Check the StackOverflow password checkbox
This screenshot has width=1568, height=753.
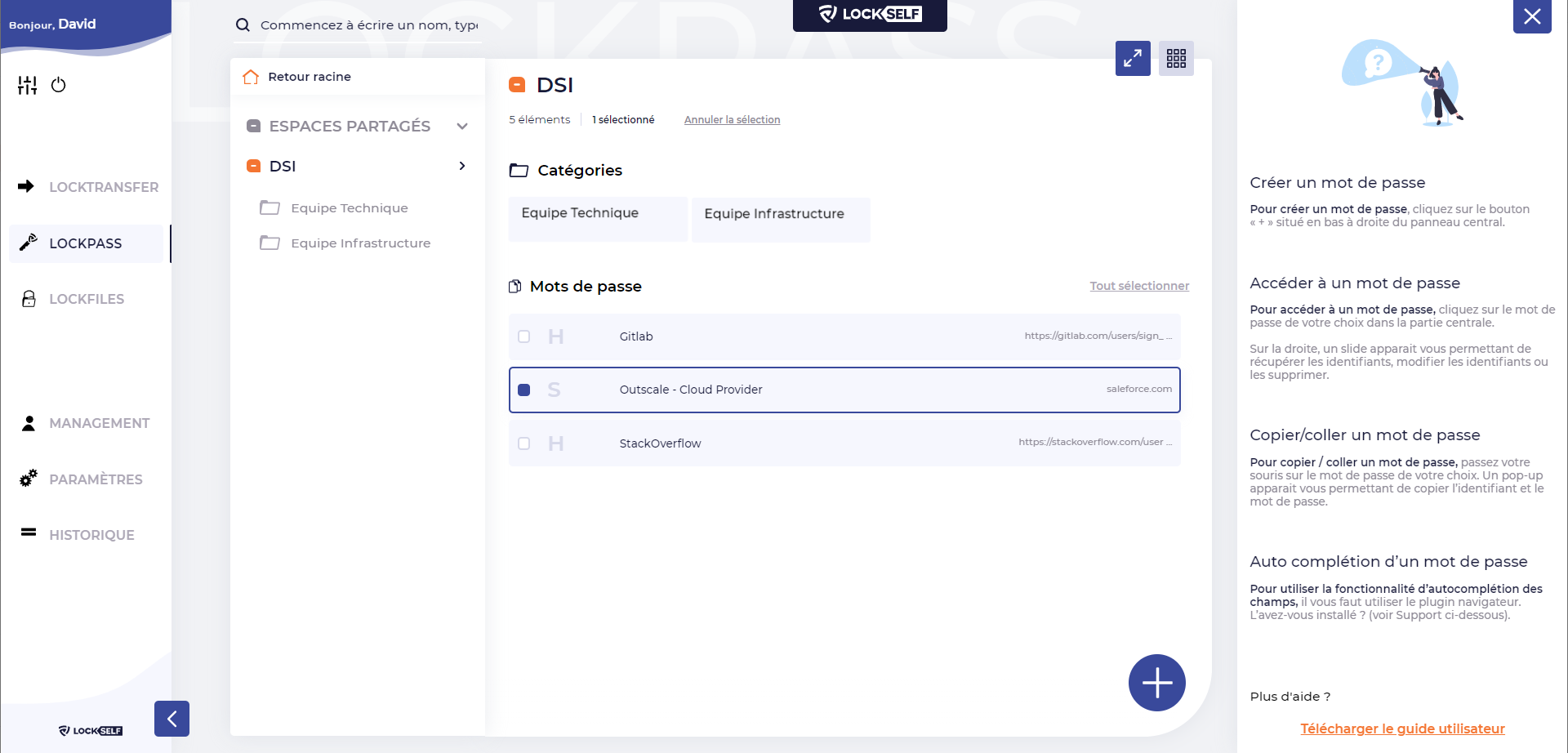coord(524,443)
